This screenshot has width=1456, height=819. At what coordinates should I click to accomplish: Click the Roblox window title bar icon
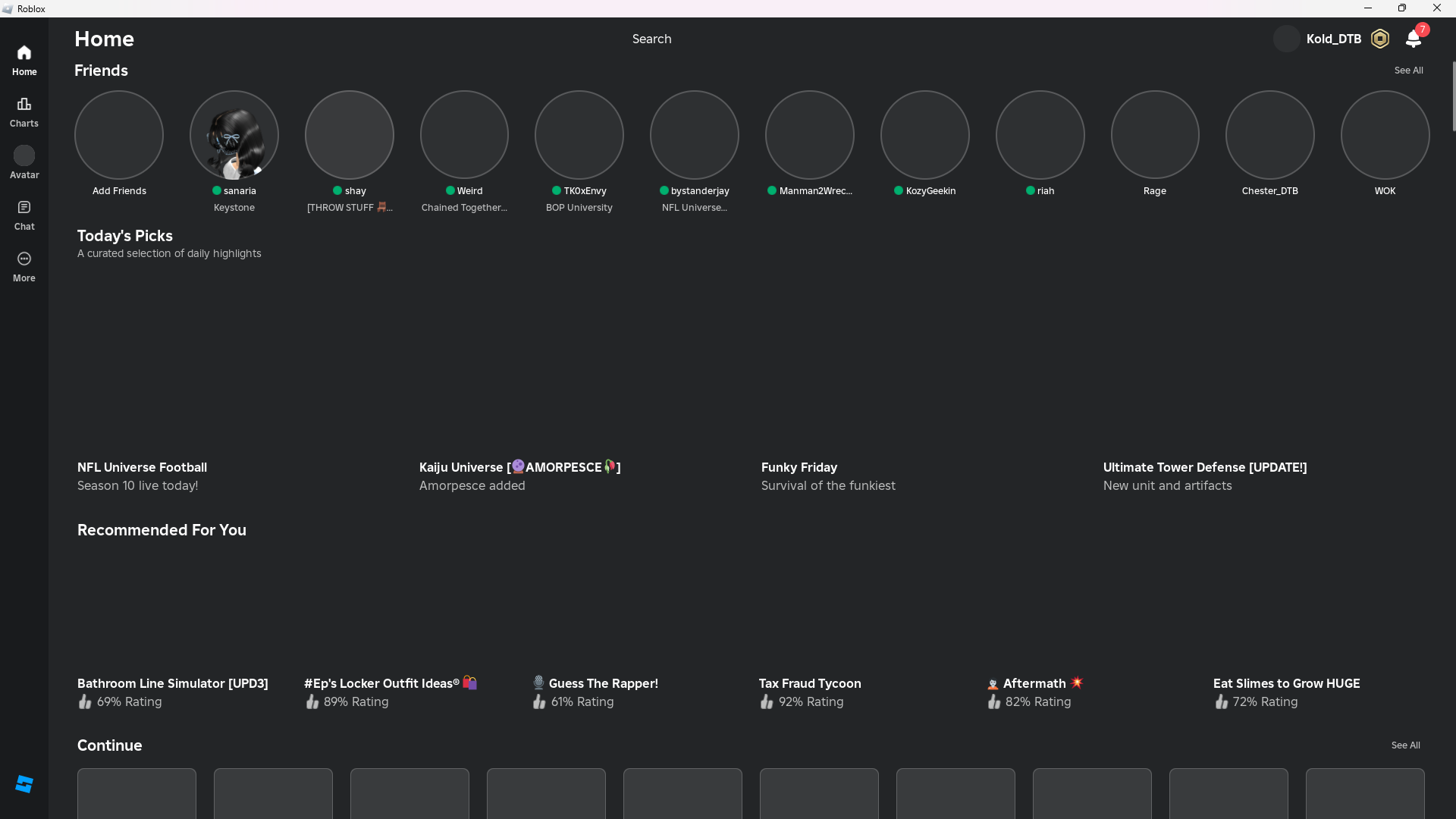[x=8, y=9]
